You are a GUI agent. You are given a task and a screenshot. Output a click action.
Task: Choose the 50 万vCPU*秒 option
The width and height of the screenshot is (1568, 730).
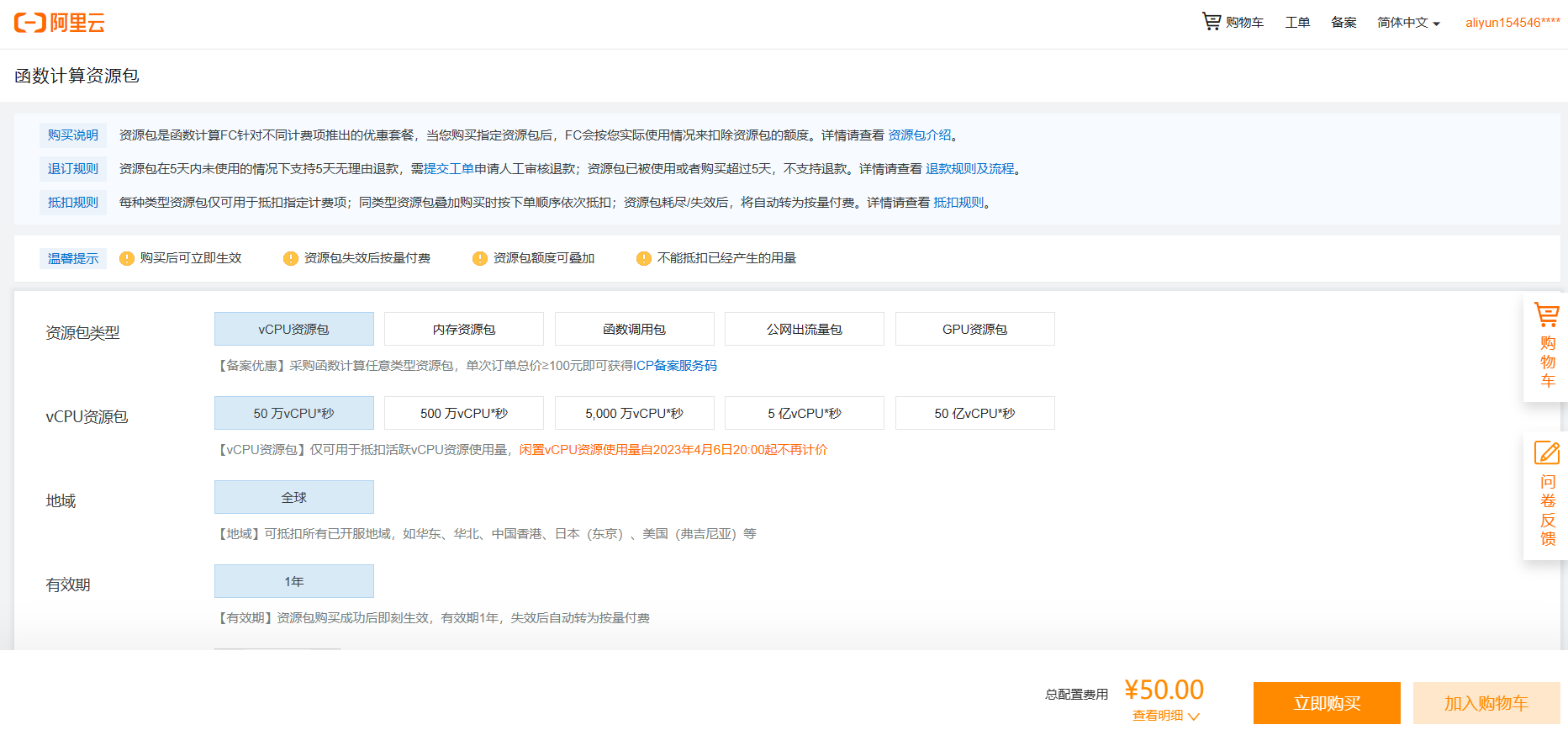point(294,413)
